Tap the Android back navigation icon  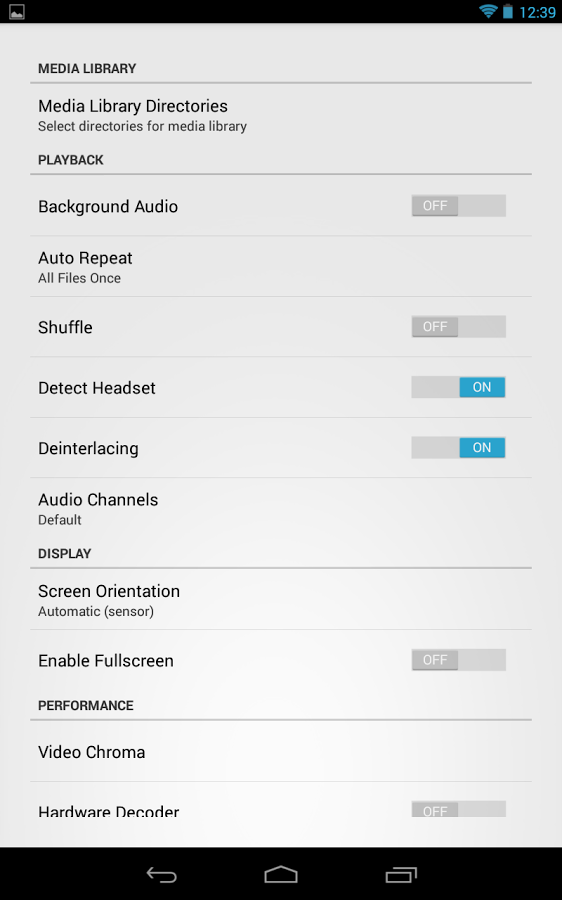click(x=162, y=875)
